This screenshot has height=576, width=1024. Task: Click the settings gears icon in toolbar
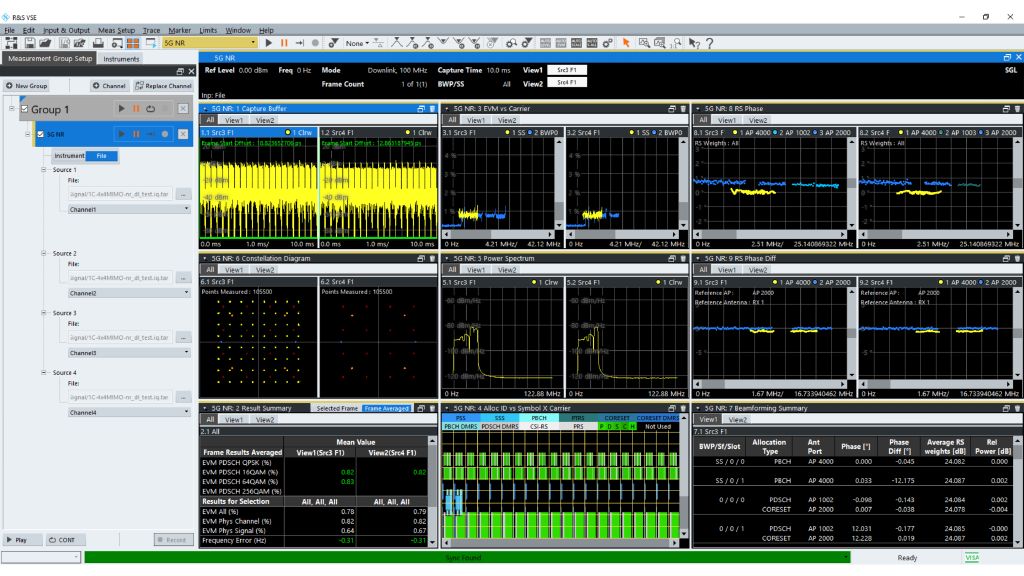click(608, 43)
